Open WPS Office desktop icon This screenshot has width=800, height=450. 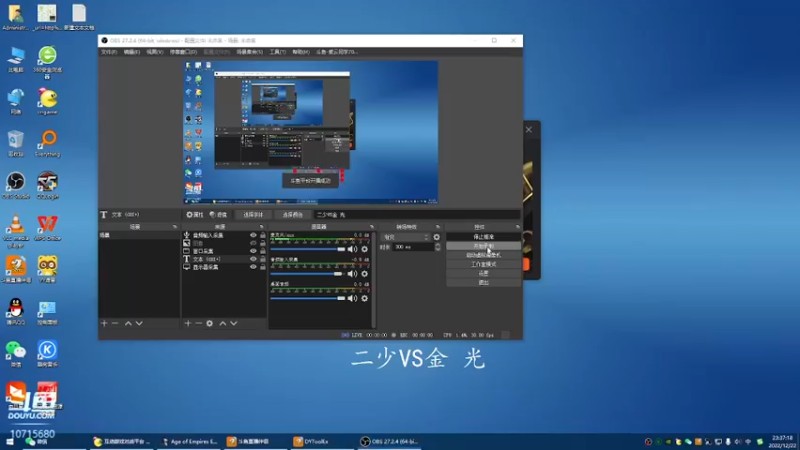pos(47,228)
